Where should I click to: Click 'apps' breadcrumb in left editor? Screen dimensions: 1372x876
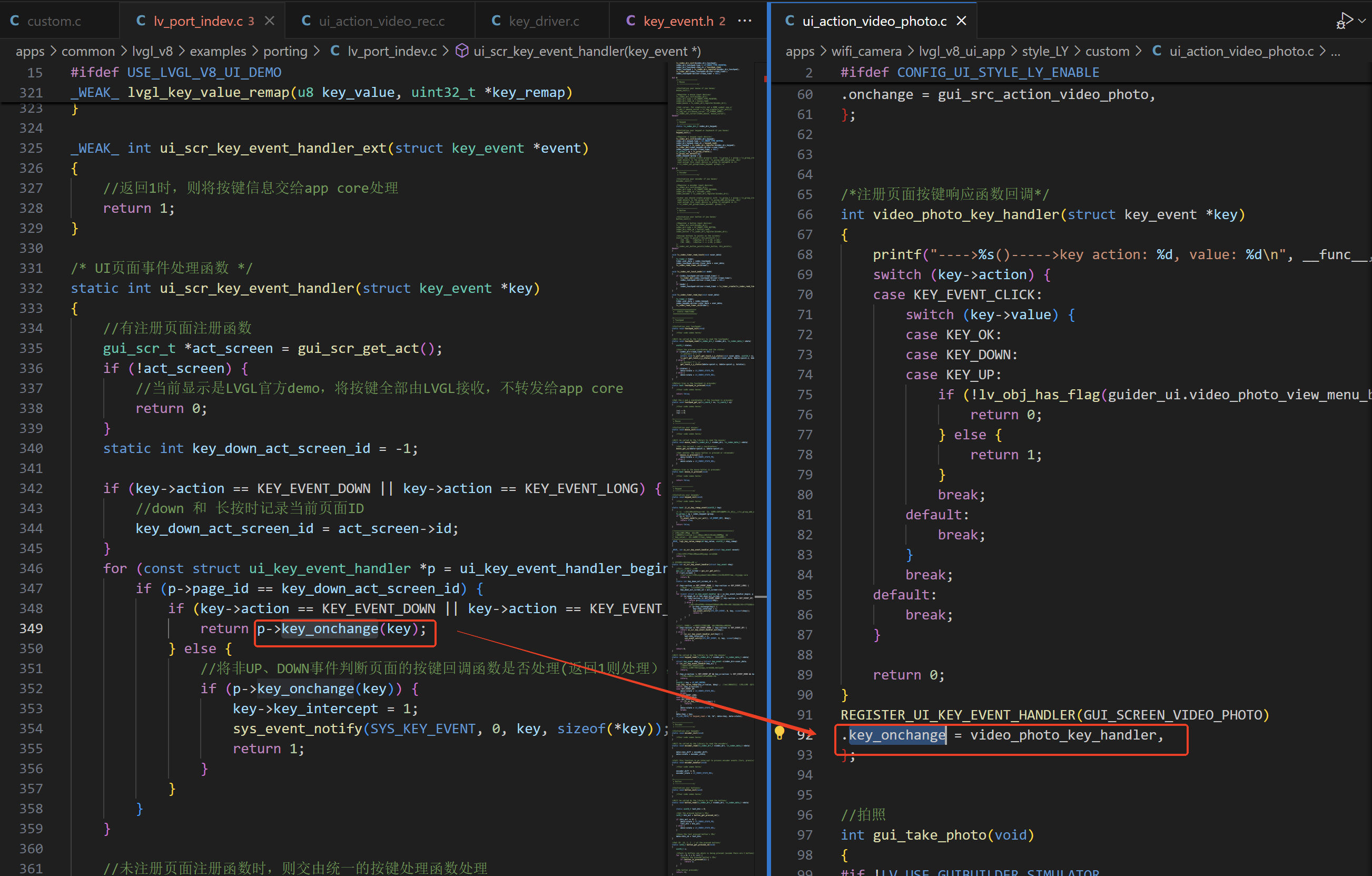coord(29,51)
